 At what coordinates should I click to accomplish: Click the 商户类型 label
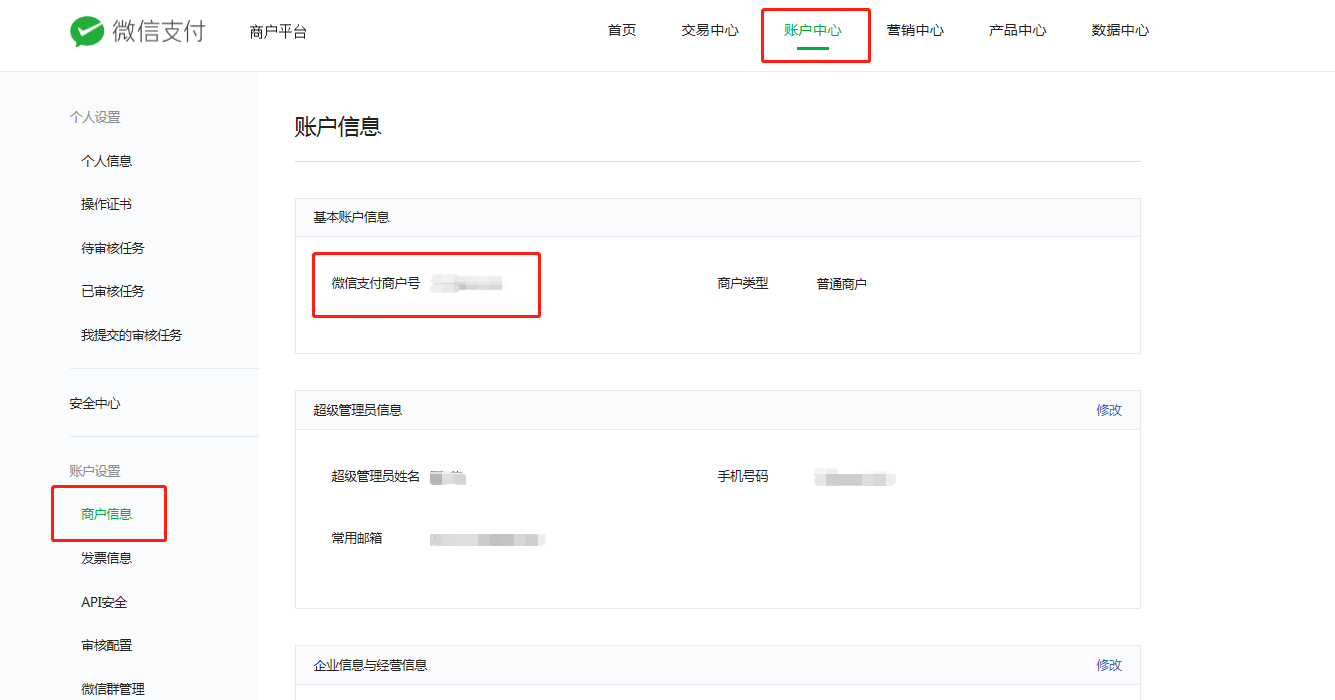(x=743, y=283)
